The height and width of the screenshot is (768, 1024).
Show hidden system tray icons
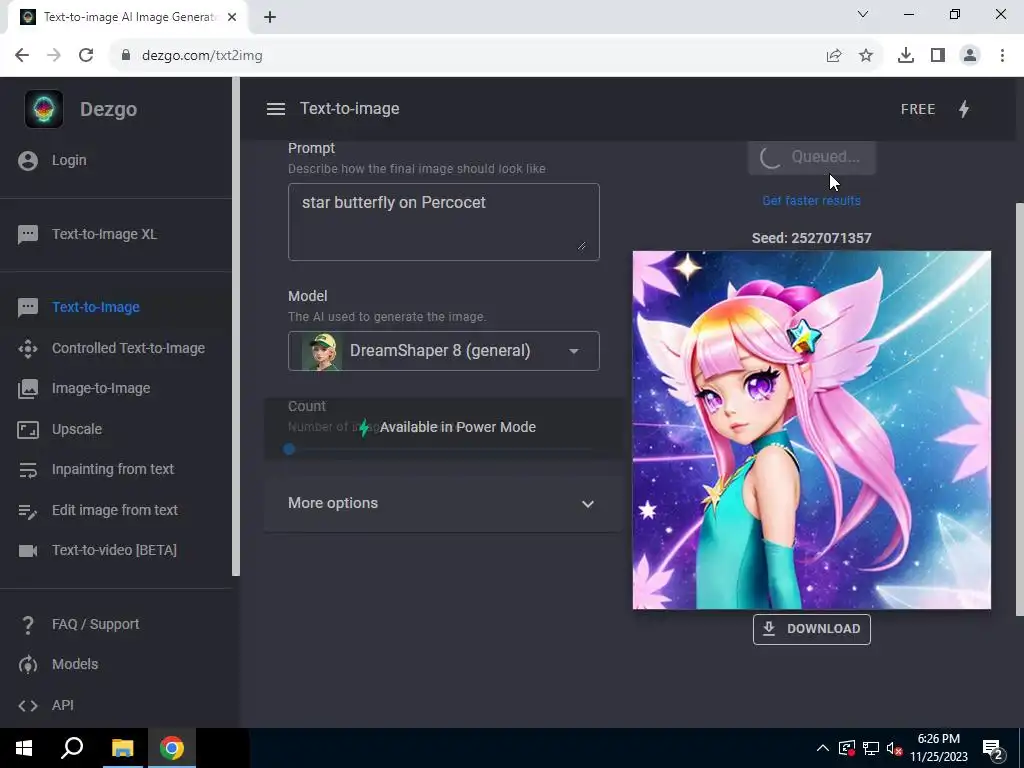point(823,748)
